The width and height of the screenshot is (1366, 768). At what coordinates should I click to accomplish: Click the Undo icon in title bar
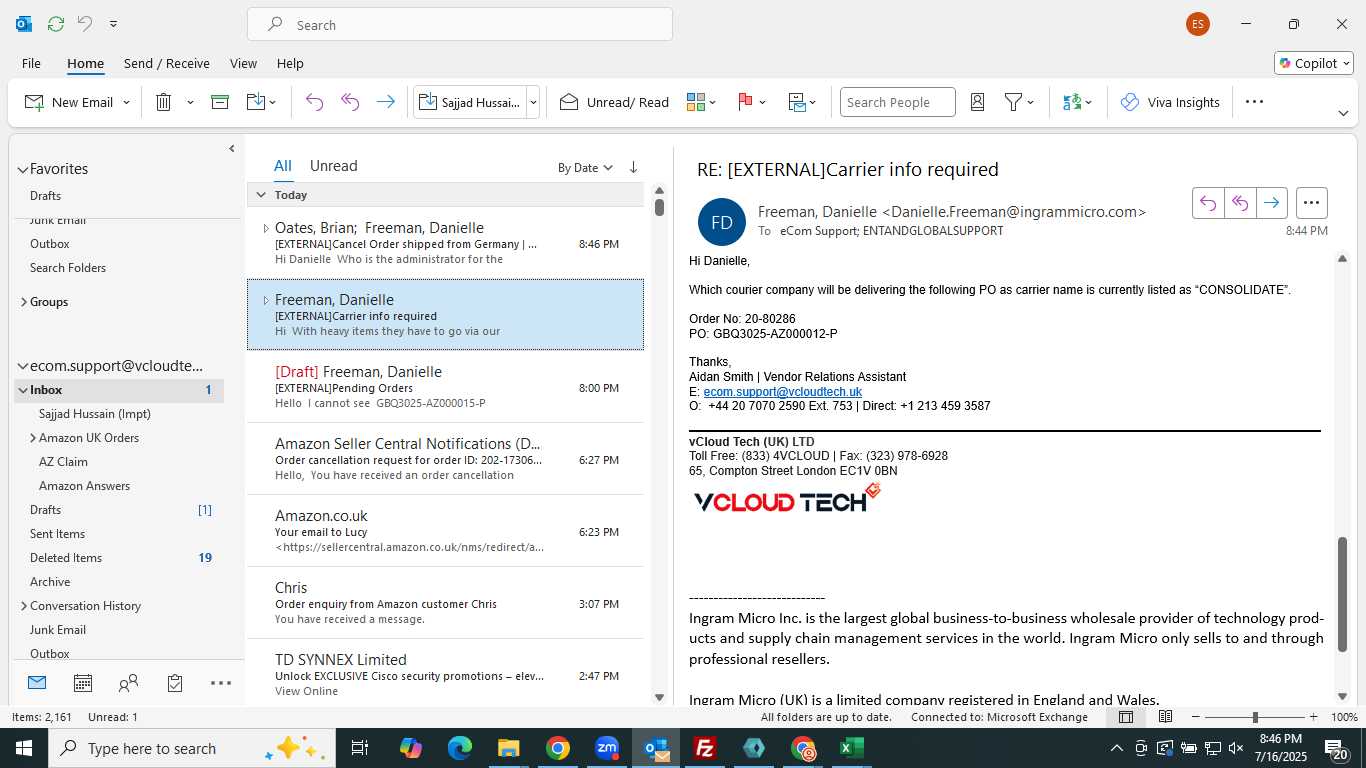click(x=85, y=24)
